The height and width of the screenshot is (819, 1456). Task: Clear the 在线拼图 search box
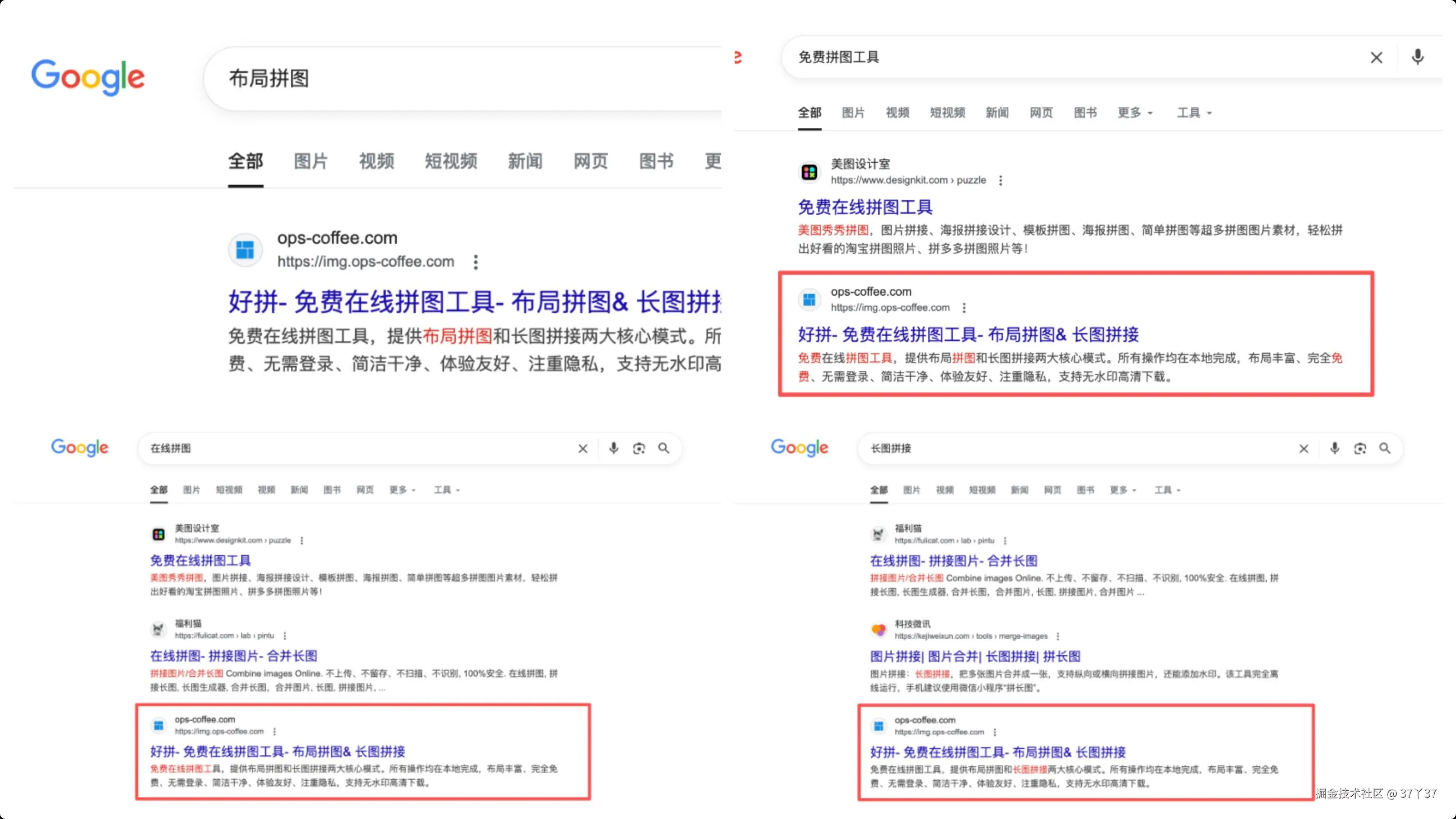point(583,448)
